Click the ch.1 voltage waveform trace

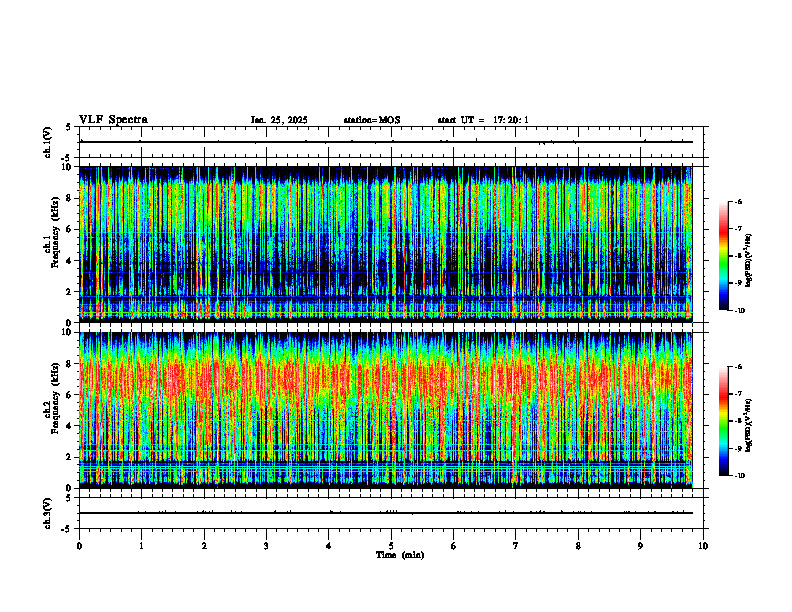point(386,142)
